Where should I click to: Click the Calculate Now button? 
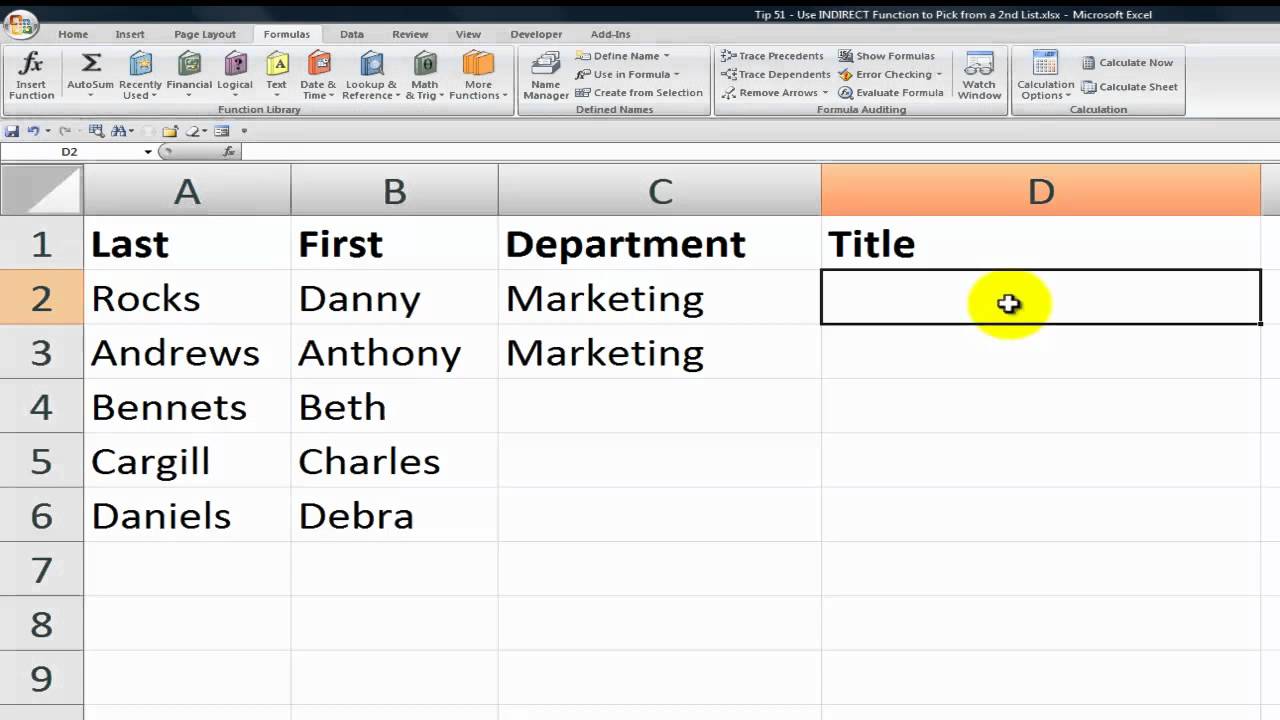[1127, 63]
